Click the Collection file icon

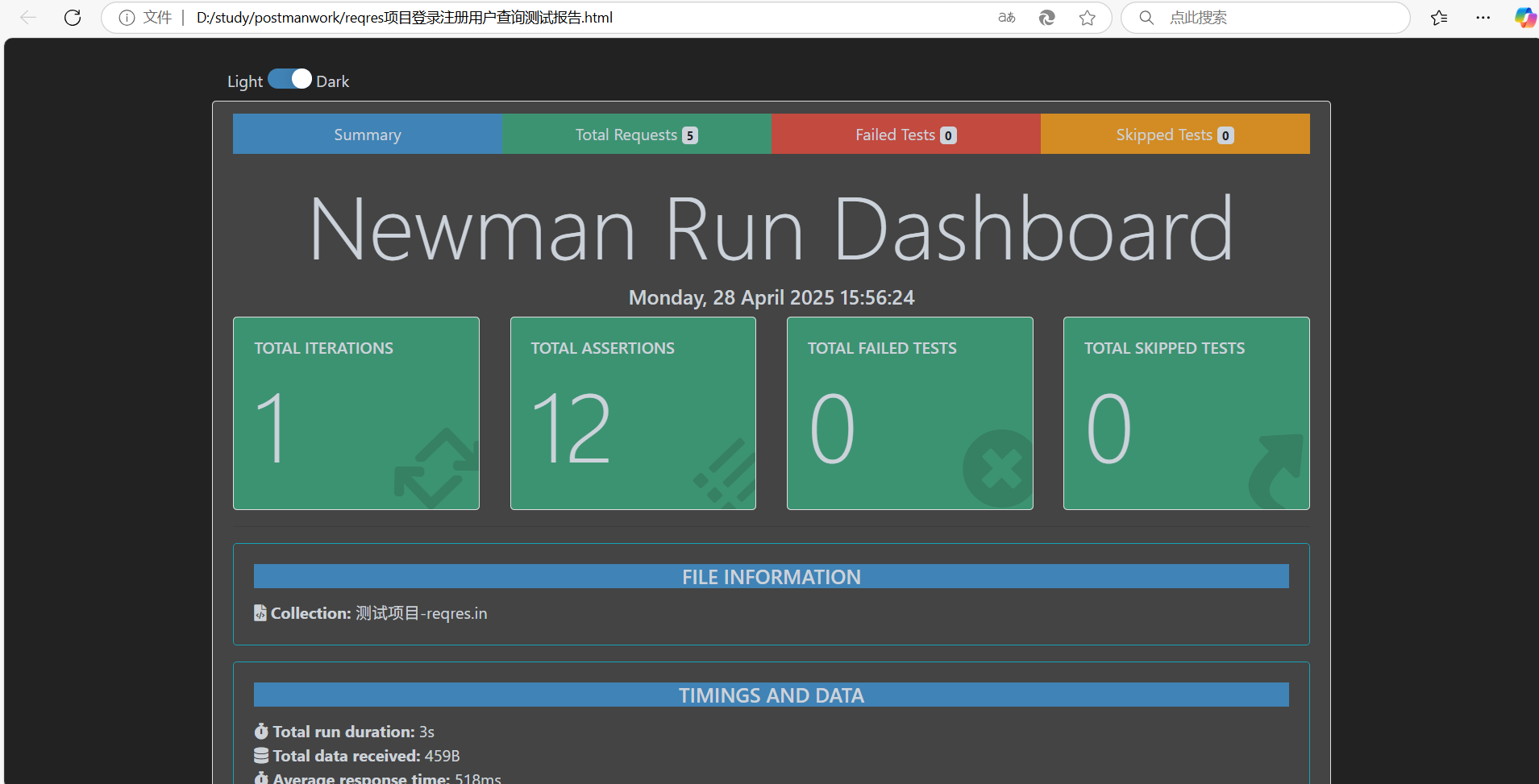pyautogui.click(x=260, y=613)
